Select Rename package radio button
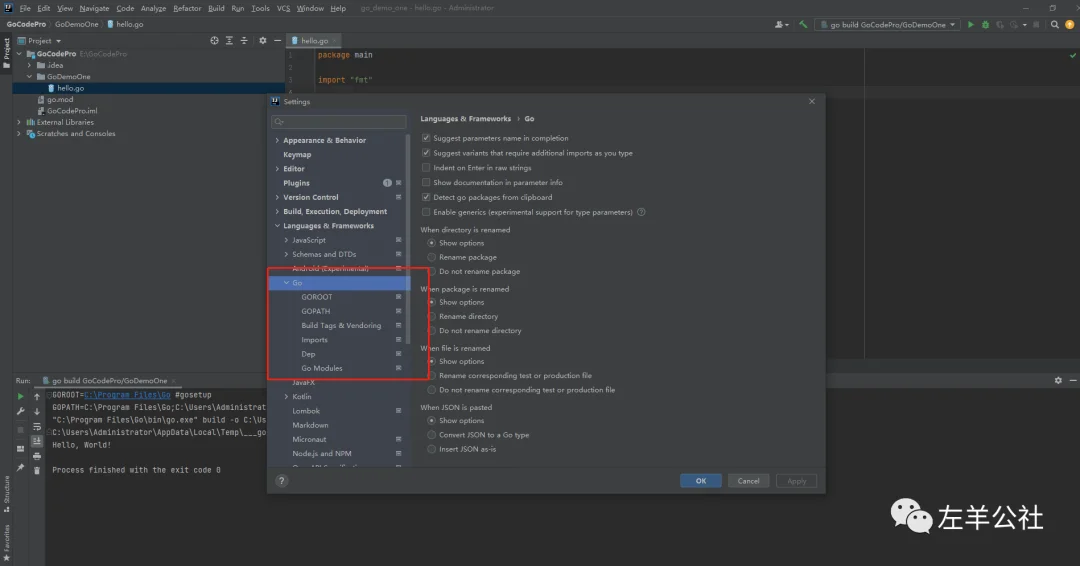Viewport: 1080px width, 566px height. coord(431,257)
